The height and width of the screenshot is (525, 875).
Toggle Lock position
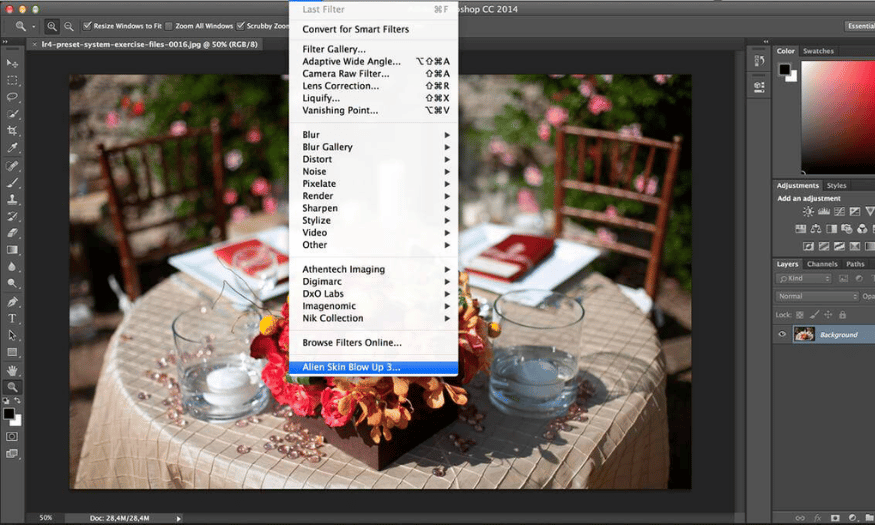click(828, 315)
